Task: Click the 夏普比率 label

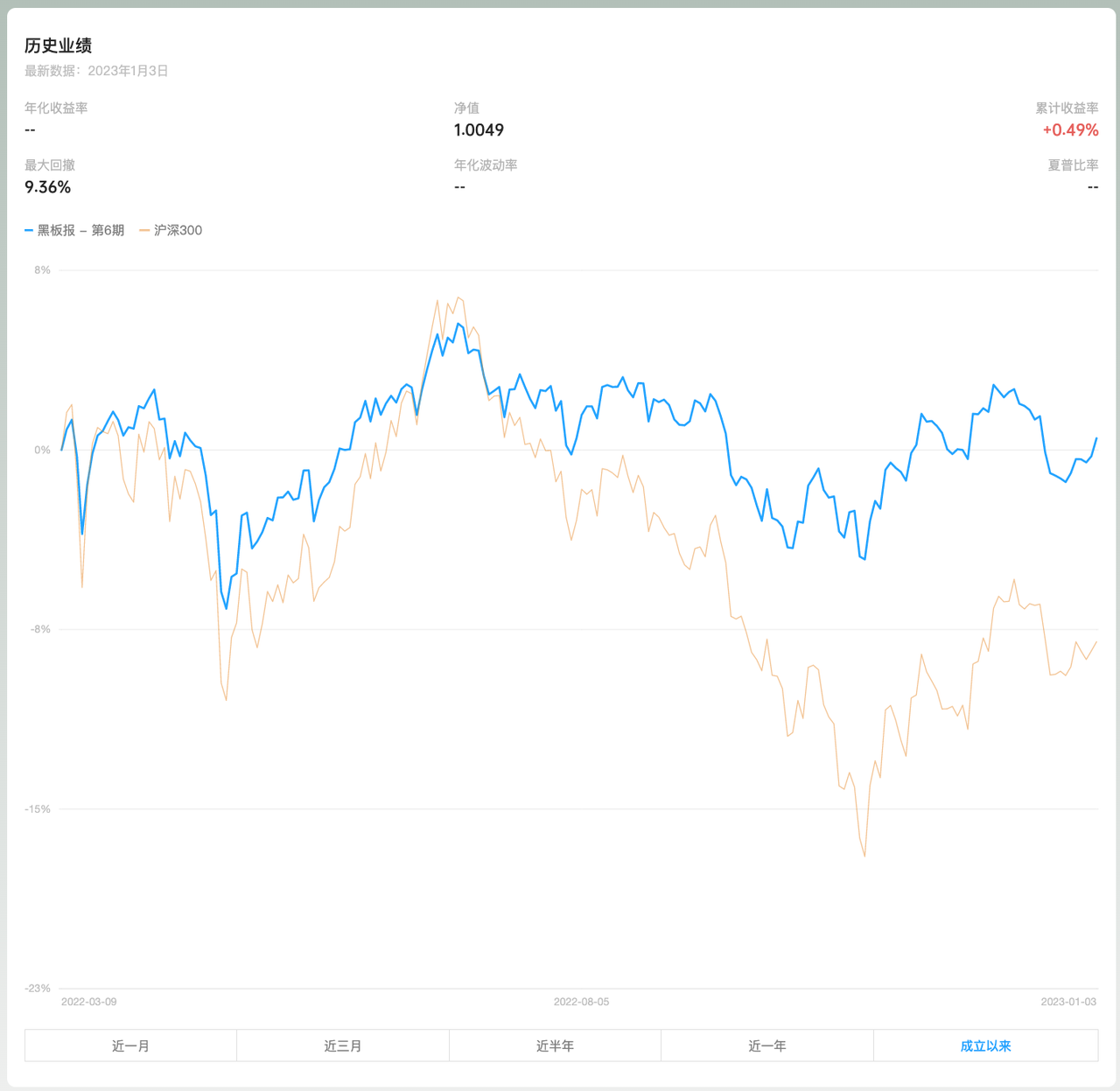Action: [1073, 165]
